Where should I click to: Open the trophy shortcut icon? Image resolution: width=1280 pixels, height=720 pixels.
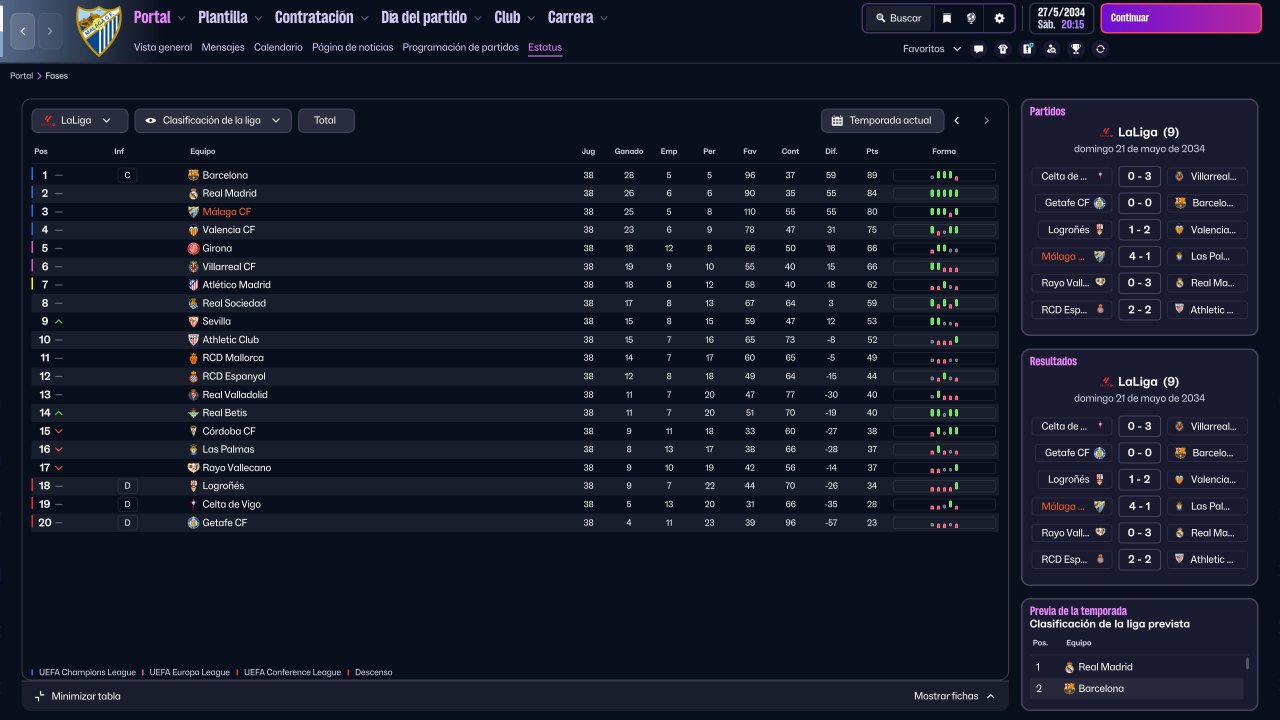click(x=1075, y=49)
